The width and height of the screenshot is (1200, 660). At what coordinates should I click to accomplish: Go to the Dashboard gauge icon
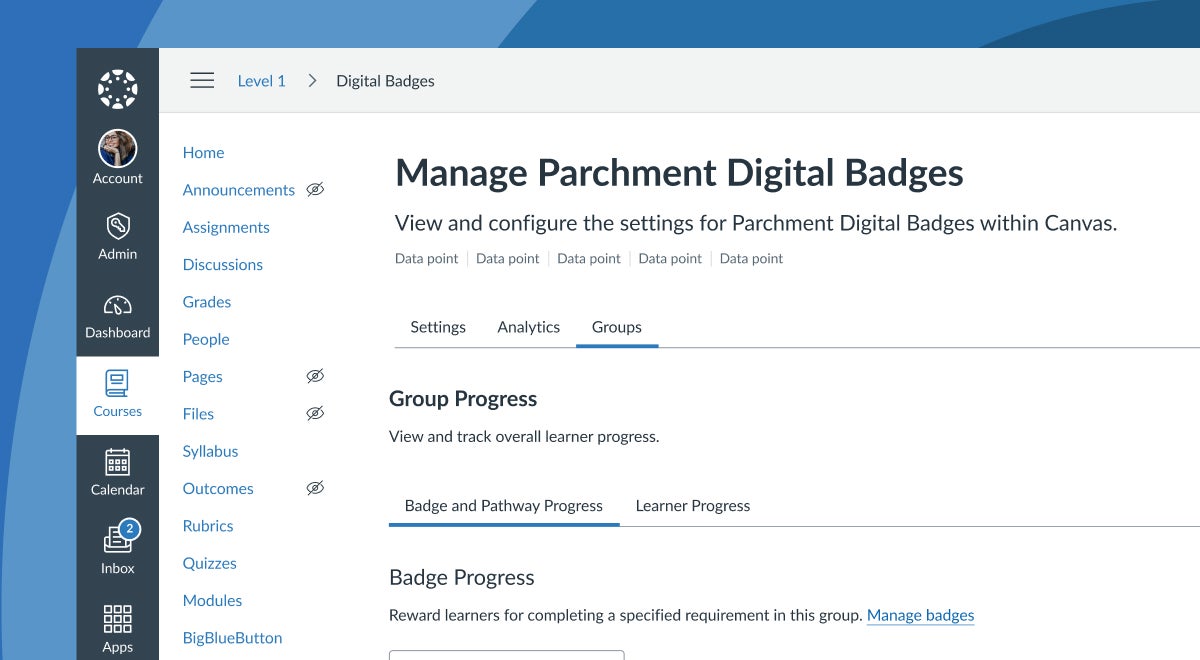(x=117, y=305)
